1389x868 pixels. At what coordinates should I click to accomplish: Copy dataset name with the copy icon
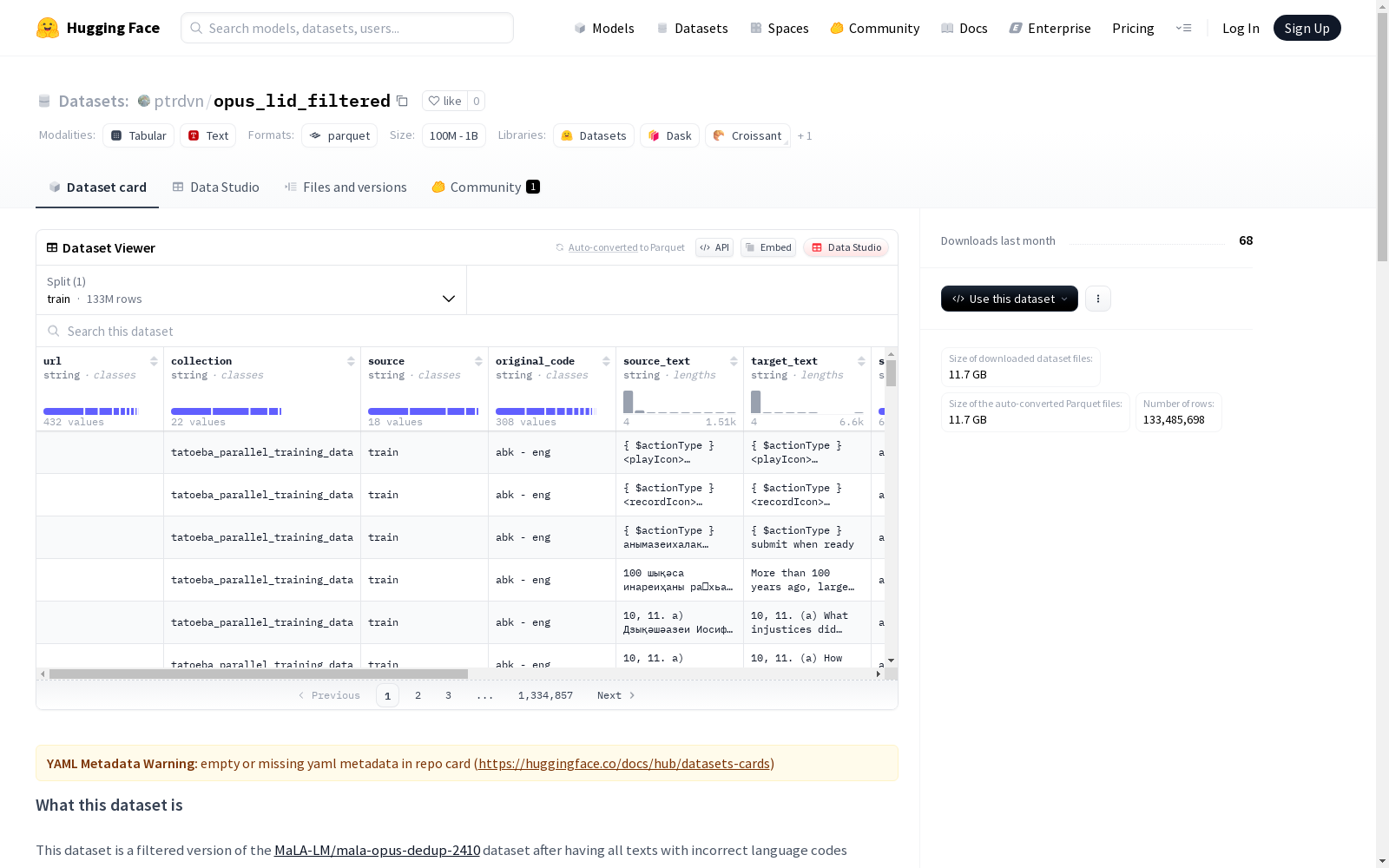coord(402,101)
